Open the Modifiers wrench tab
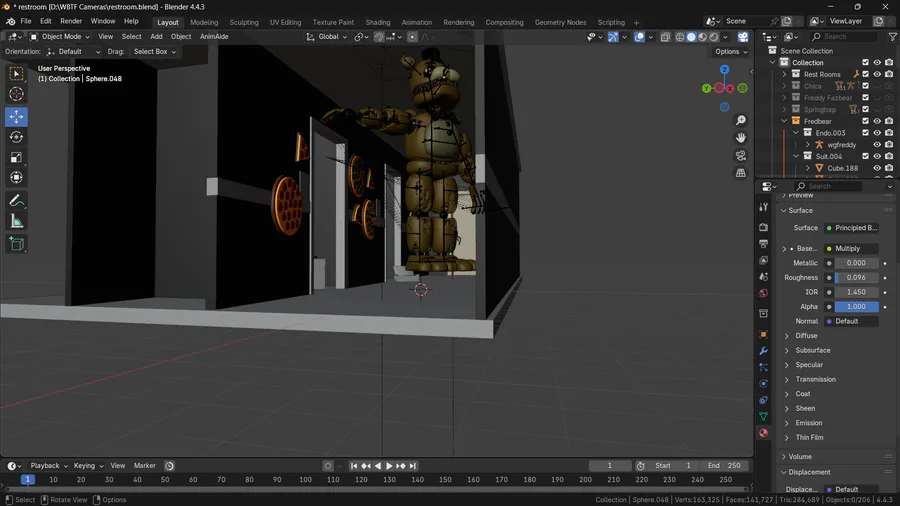900x506 pixels. point(763,351)
